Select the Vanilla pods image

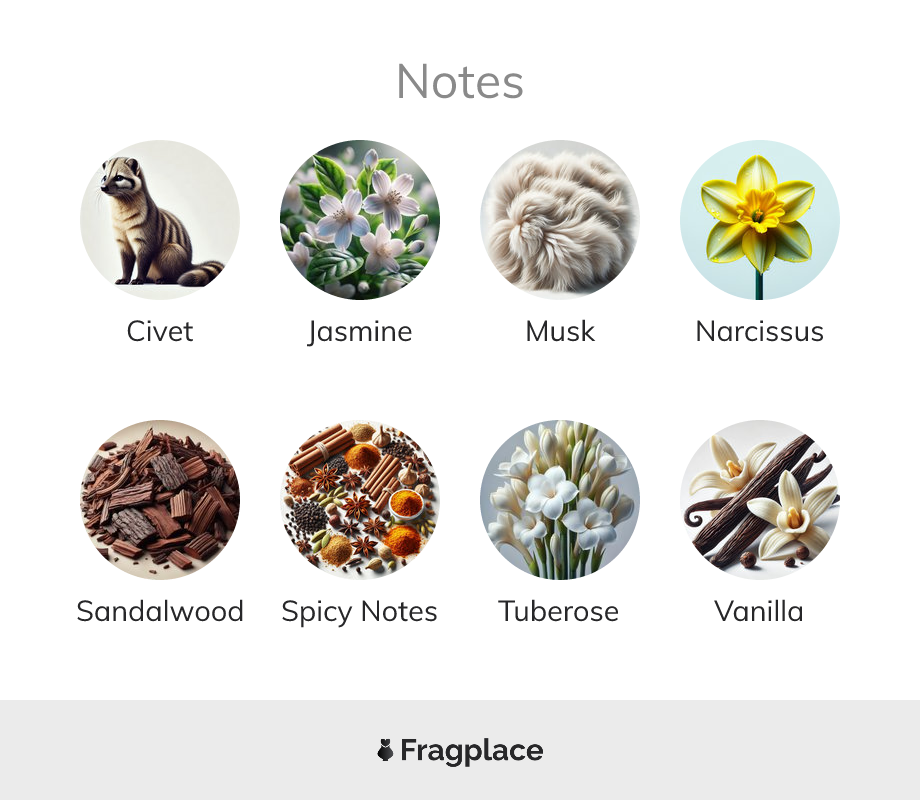coord(760,499)
